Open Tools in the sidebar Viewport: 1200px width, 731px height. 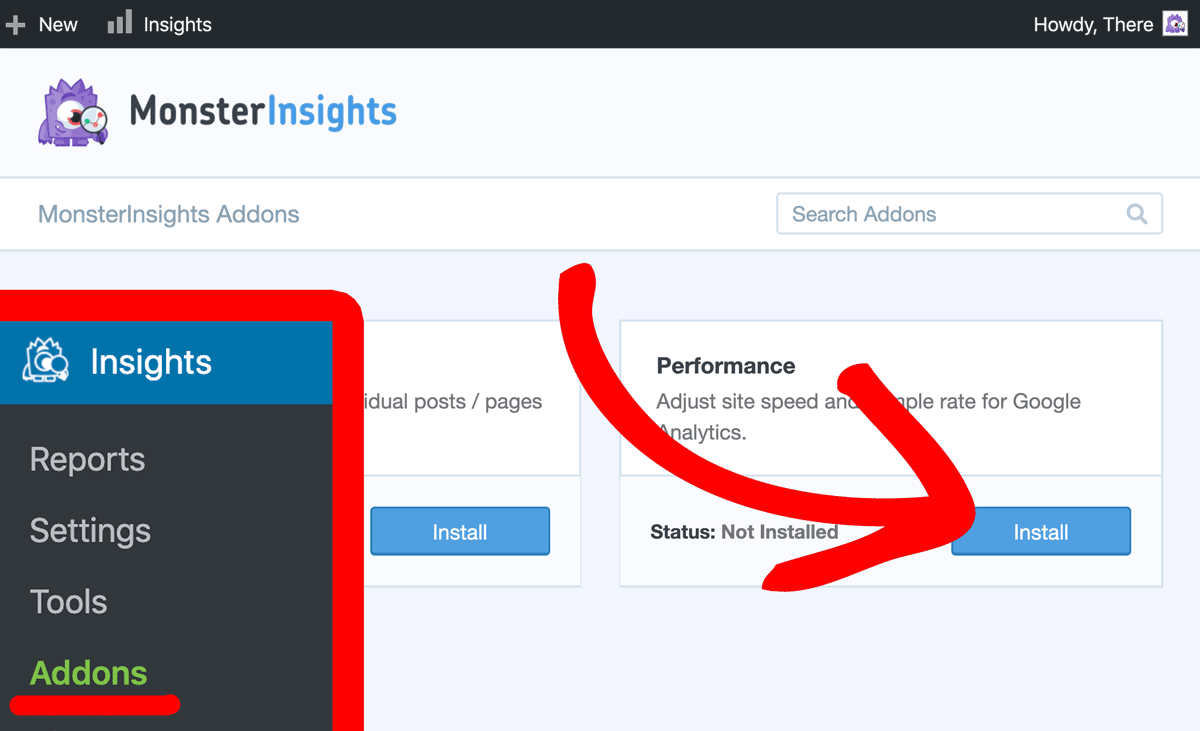tap(68, 602)
